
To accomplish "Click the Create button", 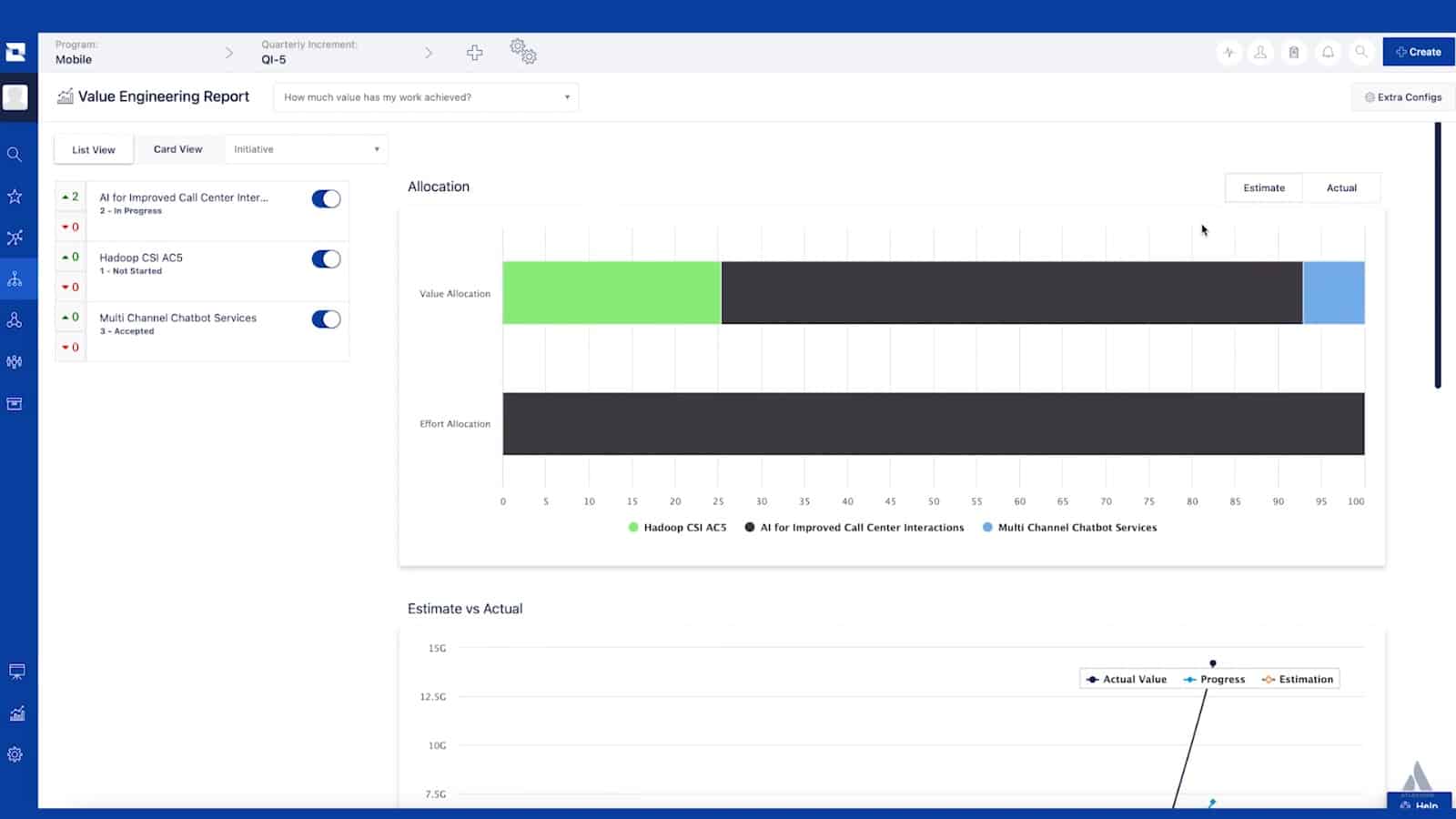I will pos(1417,52).
